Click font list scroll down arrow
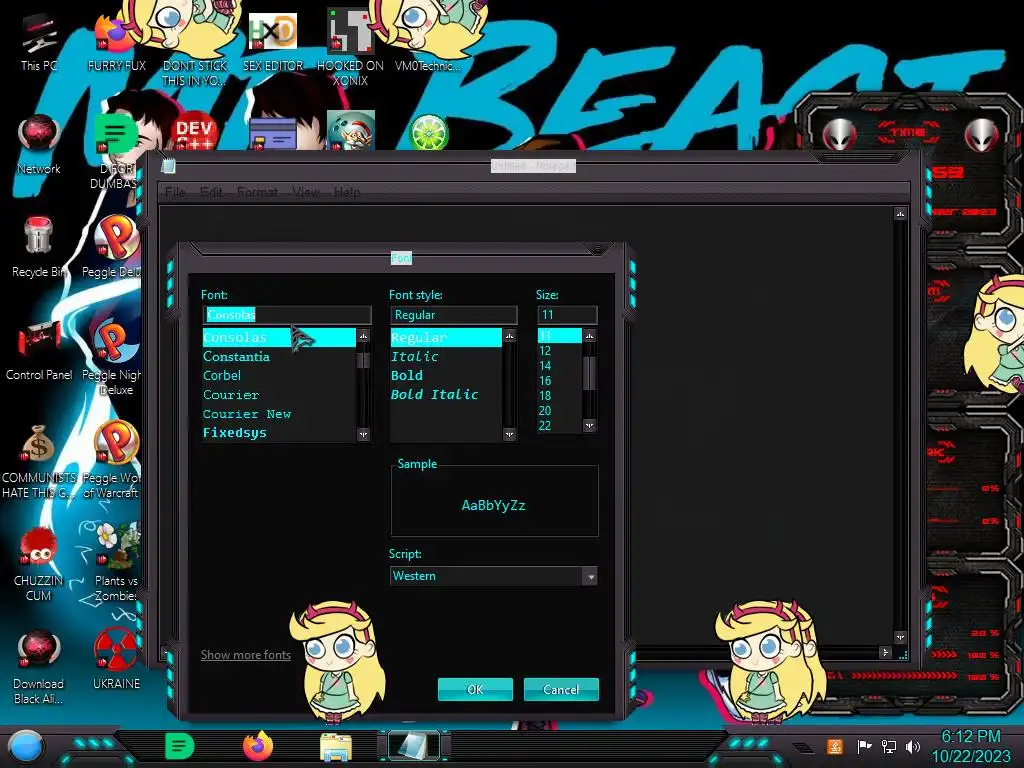Image resolution: width=1024 pixels, height=768 pixels. point(364,434)
